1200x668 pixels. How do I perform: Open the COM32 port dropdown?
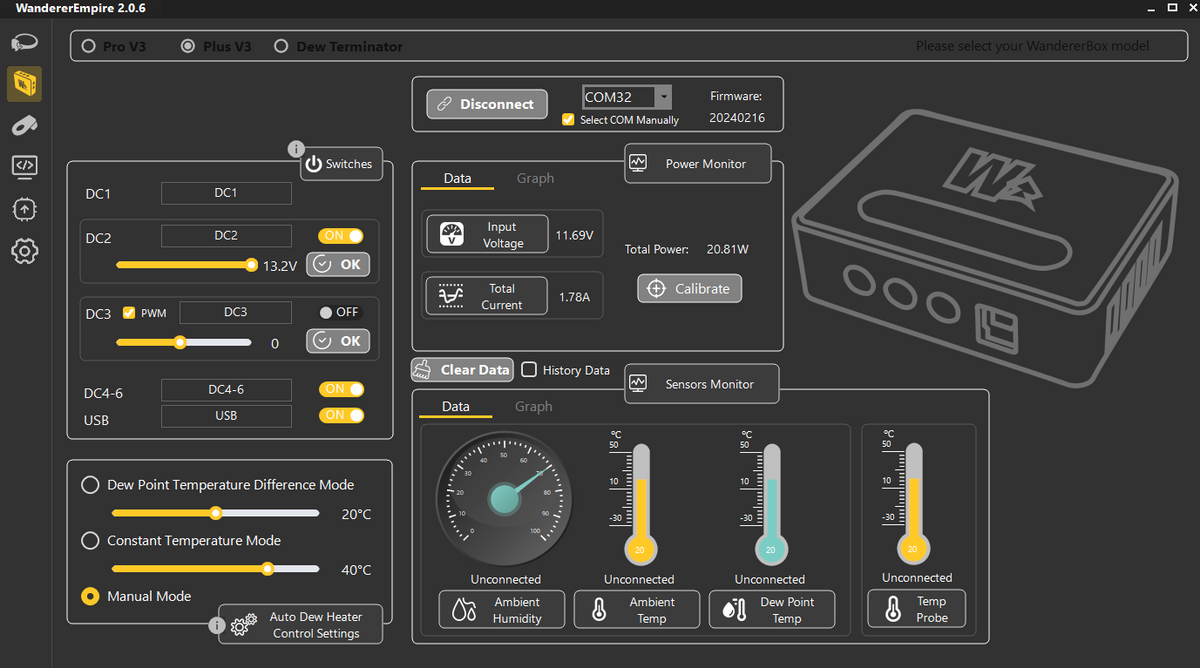pos(662,97)
